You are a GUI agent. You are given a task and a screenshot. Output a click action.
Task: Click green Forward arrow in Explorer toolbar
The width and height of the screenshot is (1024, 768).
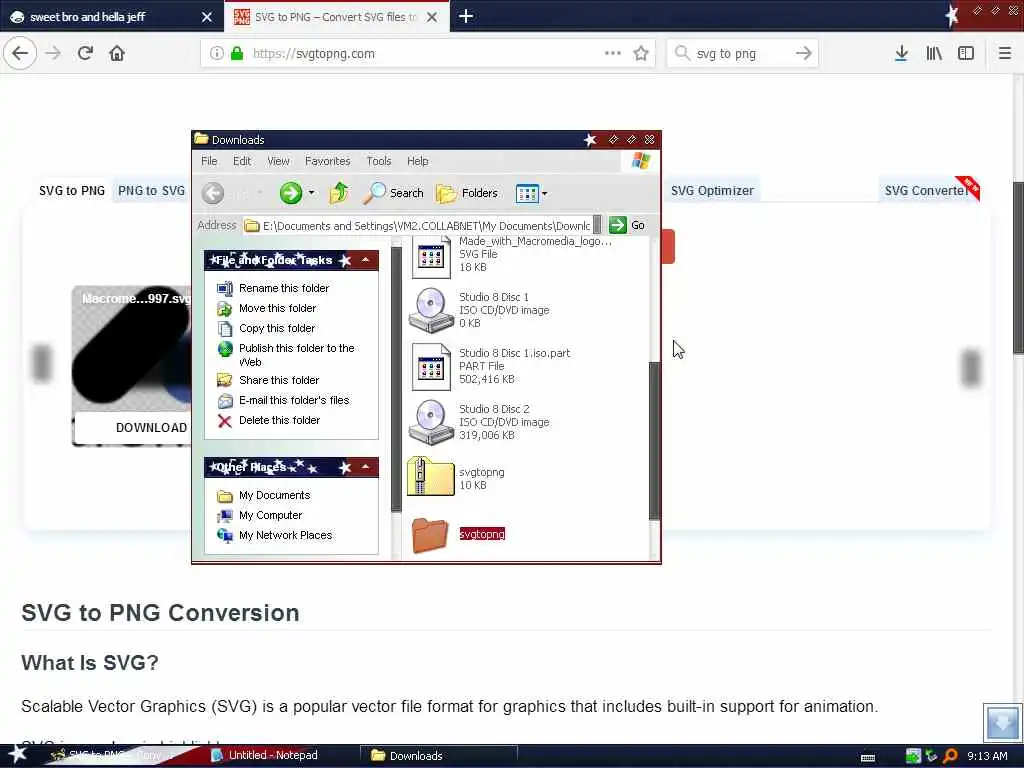coord(291,193)
